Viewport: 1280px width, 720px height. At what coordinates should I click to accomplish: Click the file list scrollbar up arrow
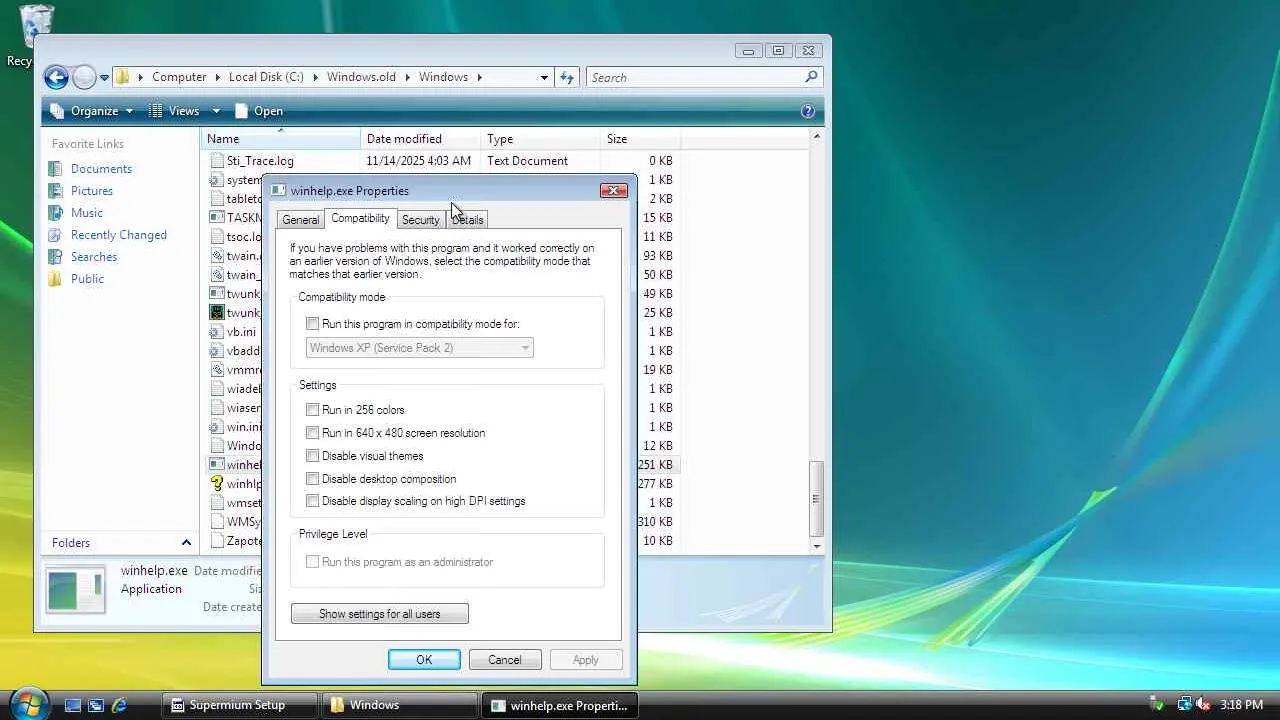816,136
